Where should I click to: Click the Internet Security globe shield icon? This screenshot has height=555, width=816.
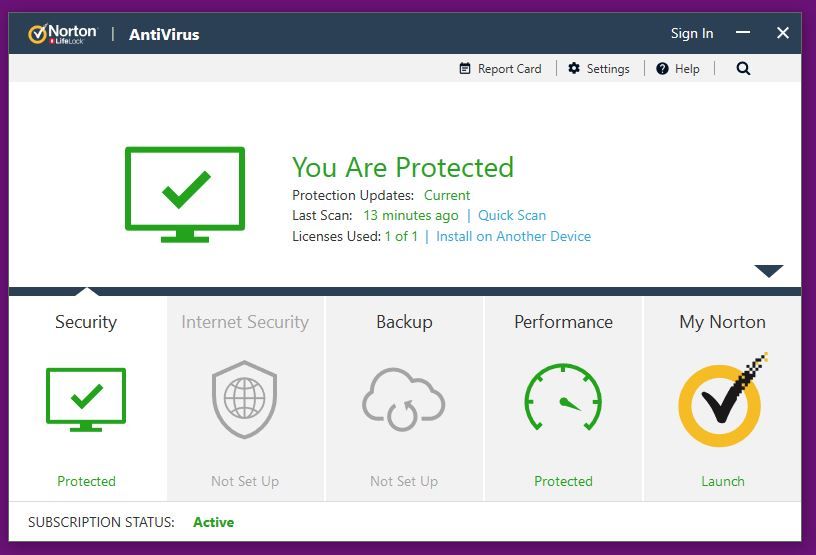tap(244, 399)
